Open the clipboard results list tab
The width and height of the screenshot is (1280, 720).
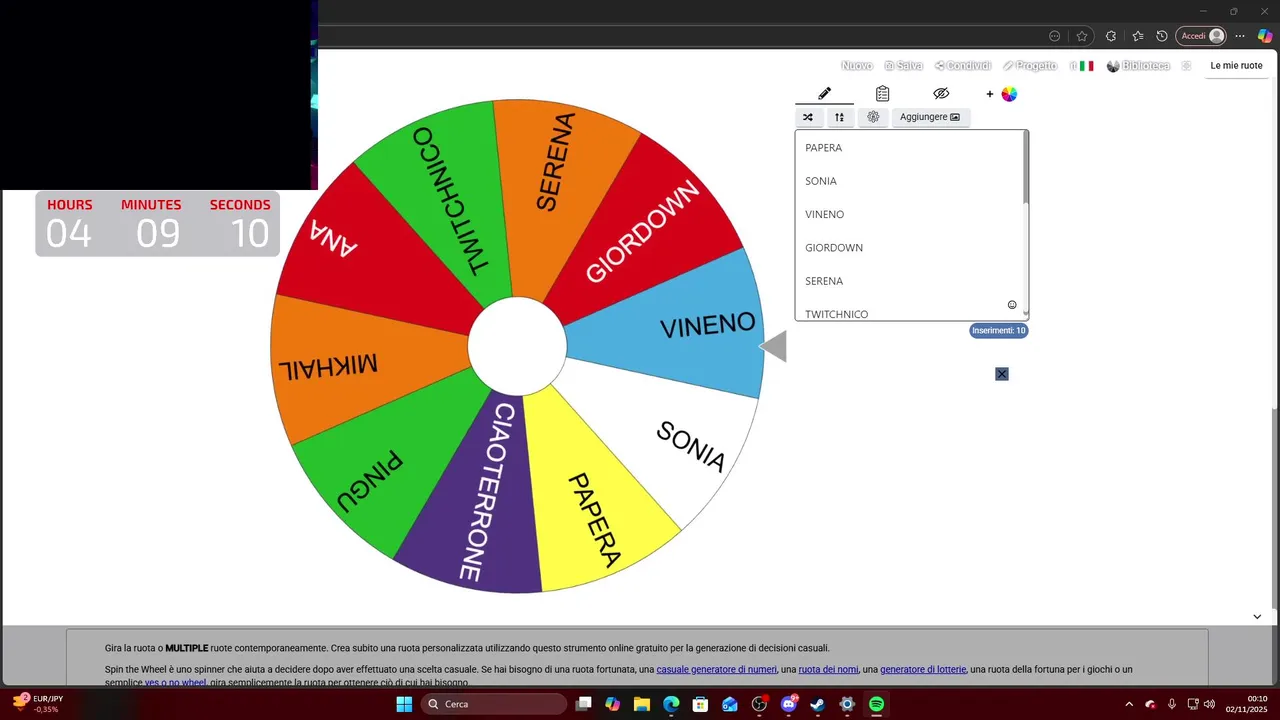tap(882, 93)
